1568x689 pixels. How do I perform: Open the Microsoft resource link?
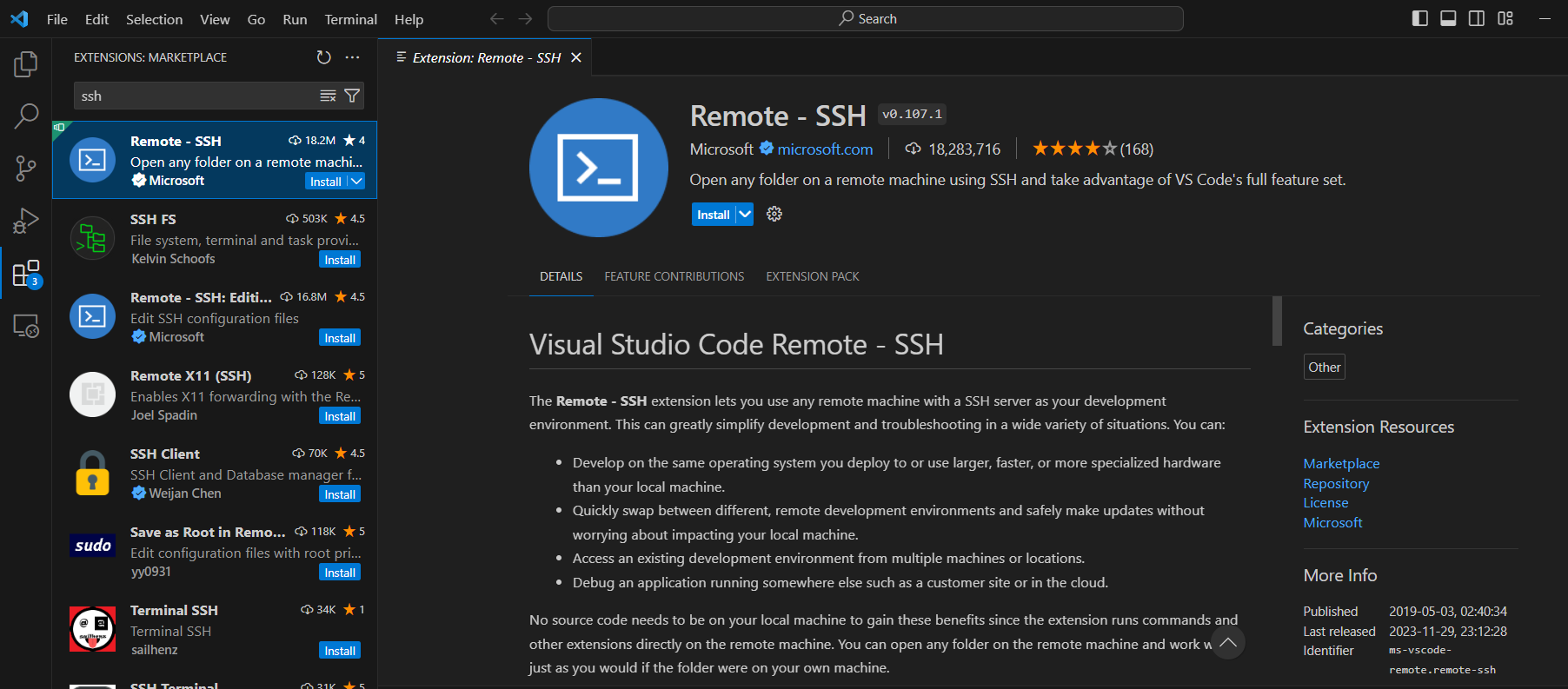[x=1332, y=522]
